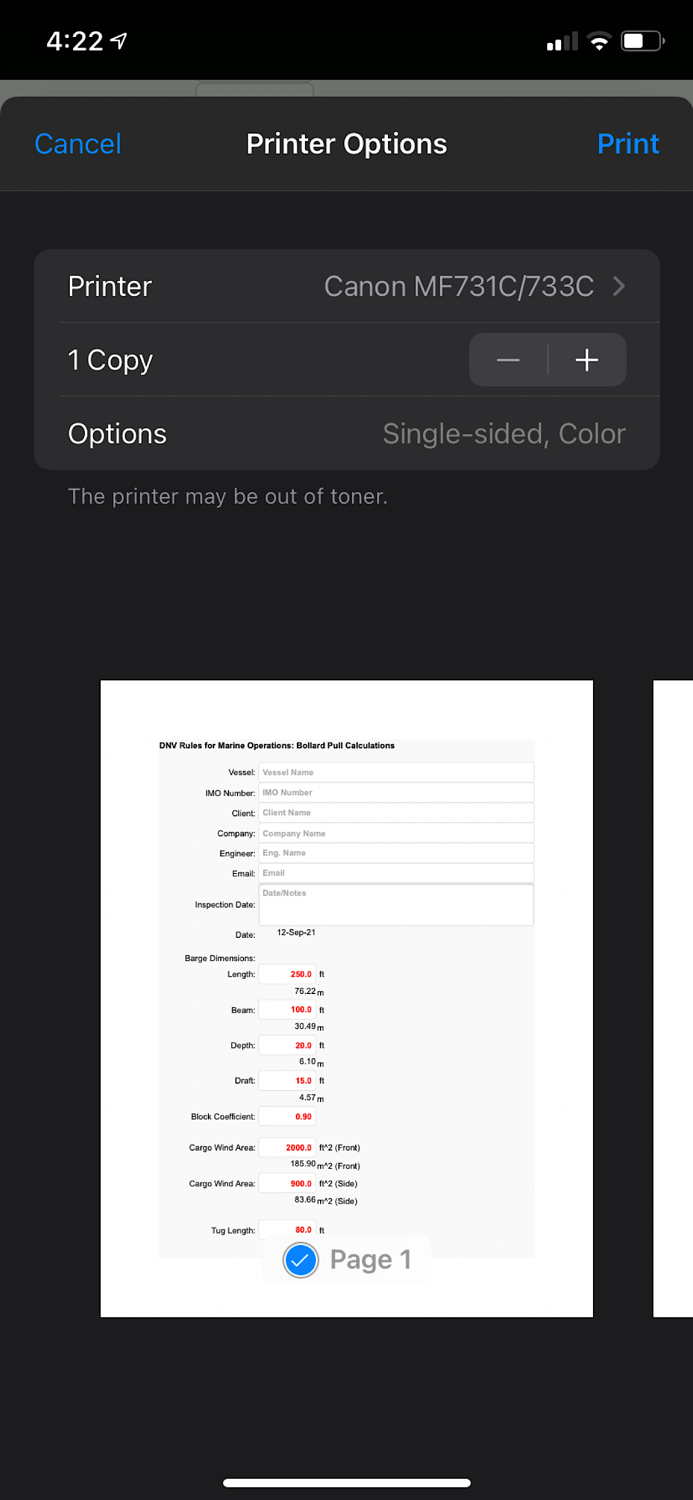Cancel the printer options sheet

click(x=78, y=144)
